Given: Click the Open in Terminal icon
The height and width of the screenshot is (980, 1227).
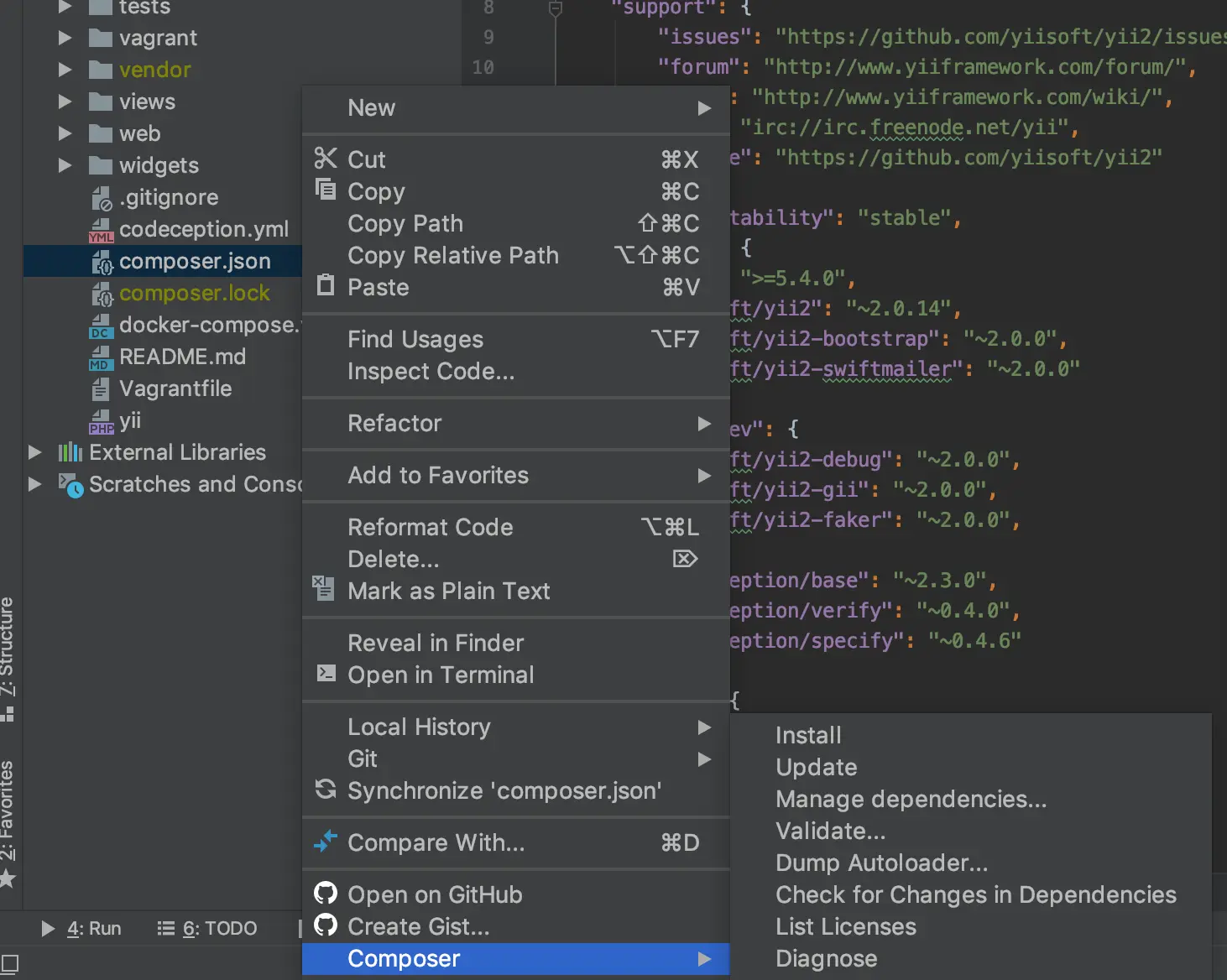Looking at the screenshot, I should [325, 674].
